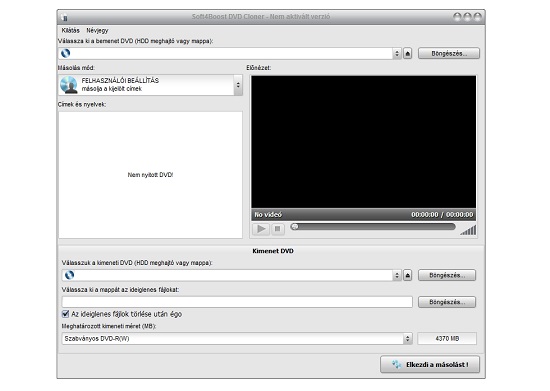Click Elkezdi a másolást button
The height and width of the screenshot is (391, 550).
click(x=430, y=365)
